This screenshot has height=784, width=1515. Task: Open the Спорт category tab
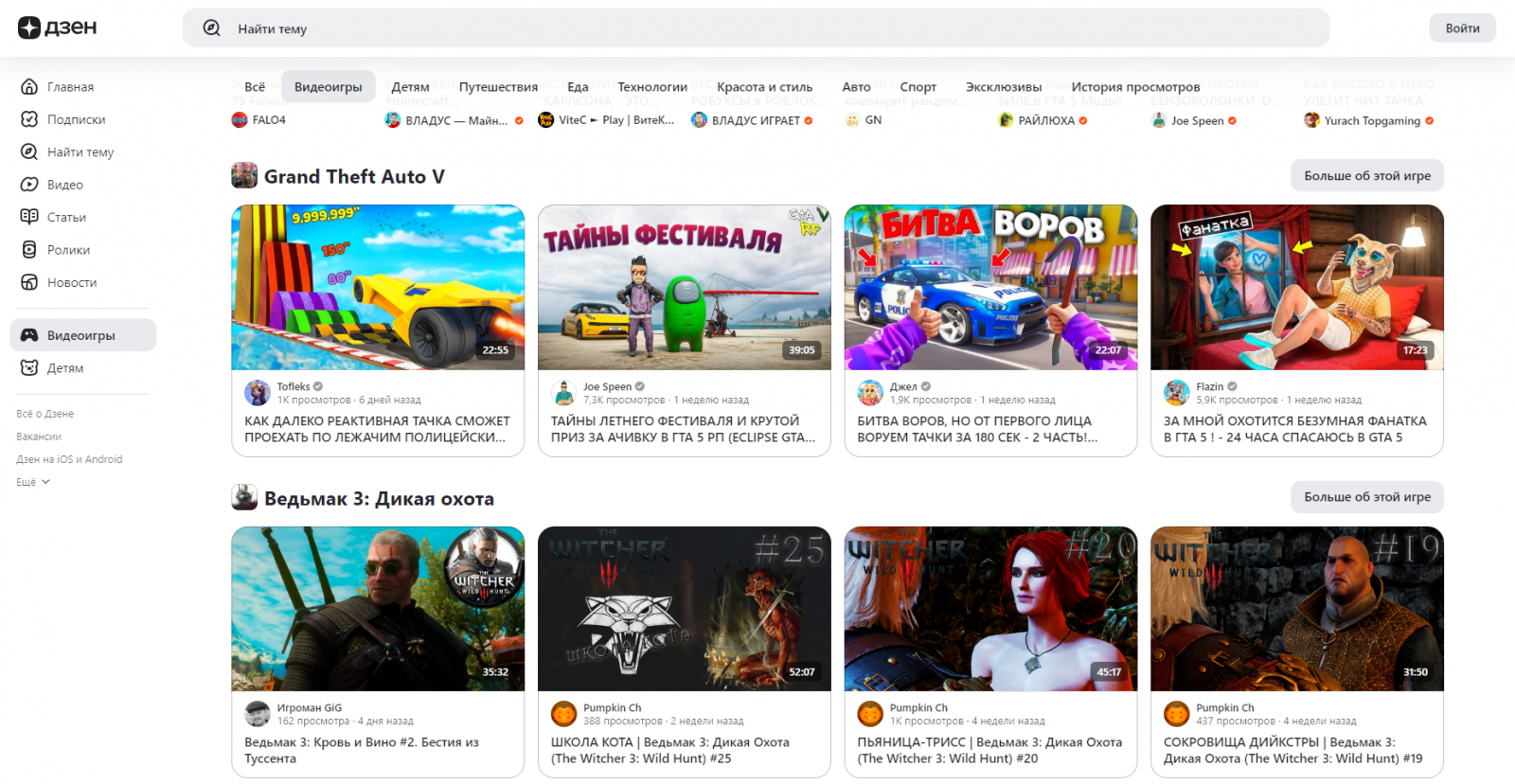[918, 87]
